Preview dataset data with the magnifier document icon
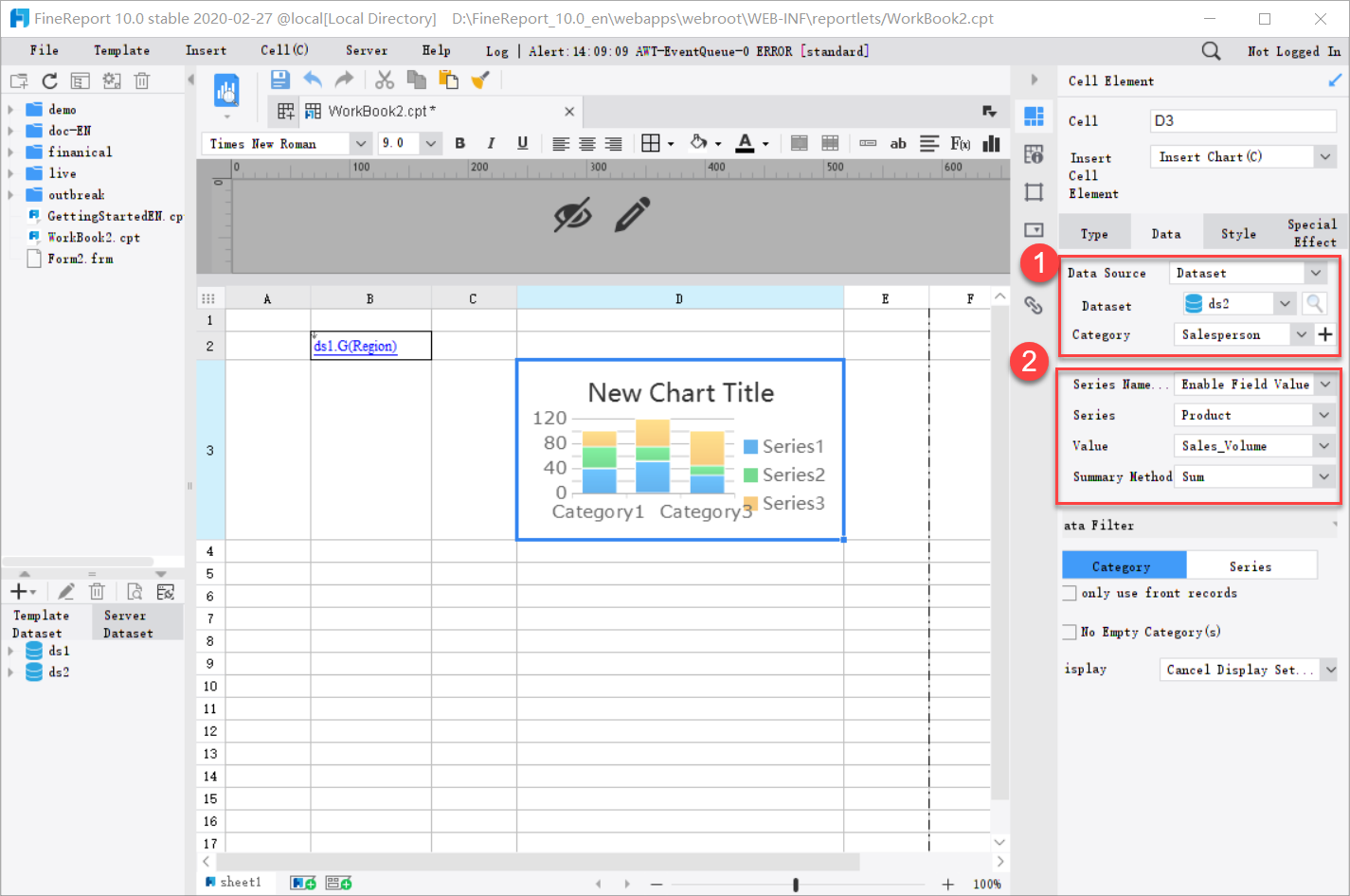This screenshot has height=896, width=1350. [x=133, y=590]
